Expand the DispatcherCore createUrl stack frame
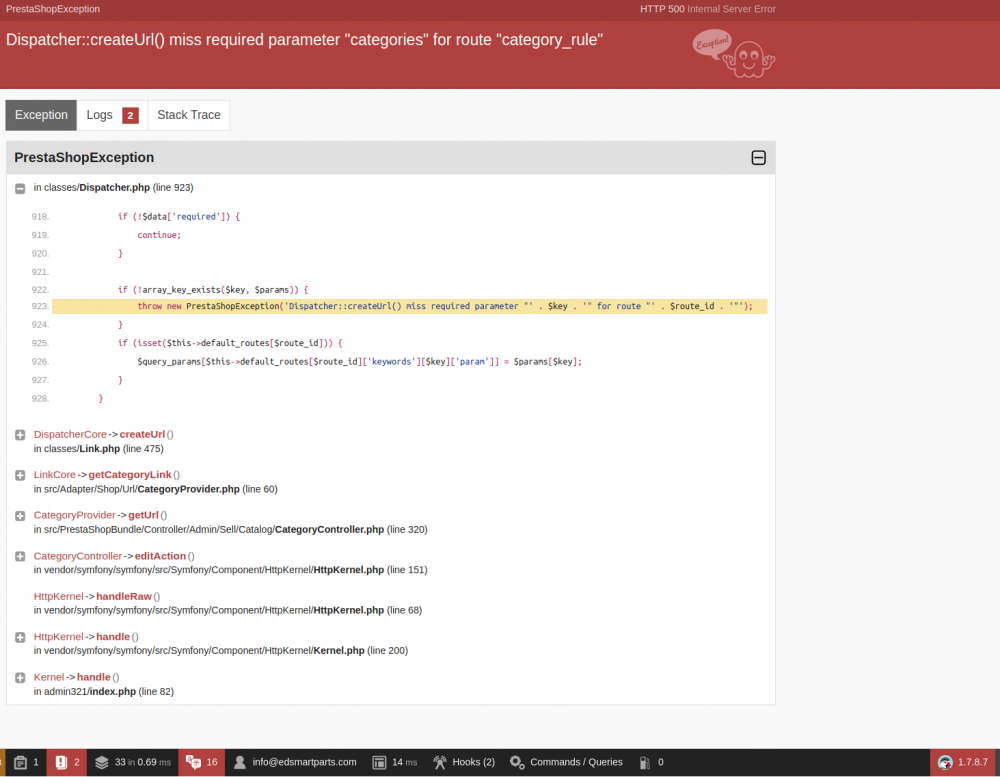The width and height of the screenshot is (1000, 777). tap(20, 434)
